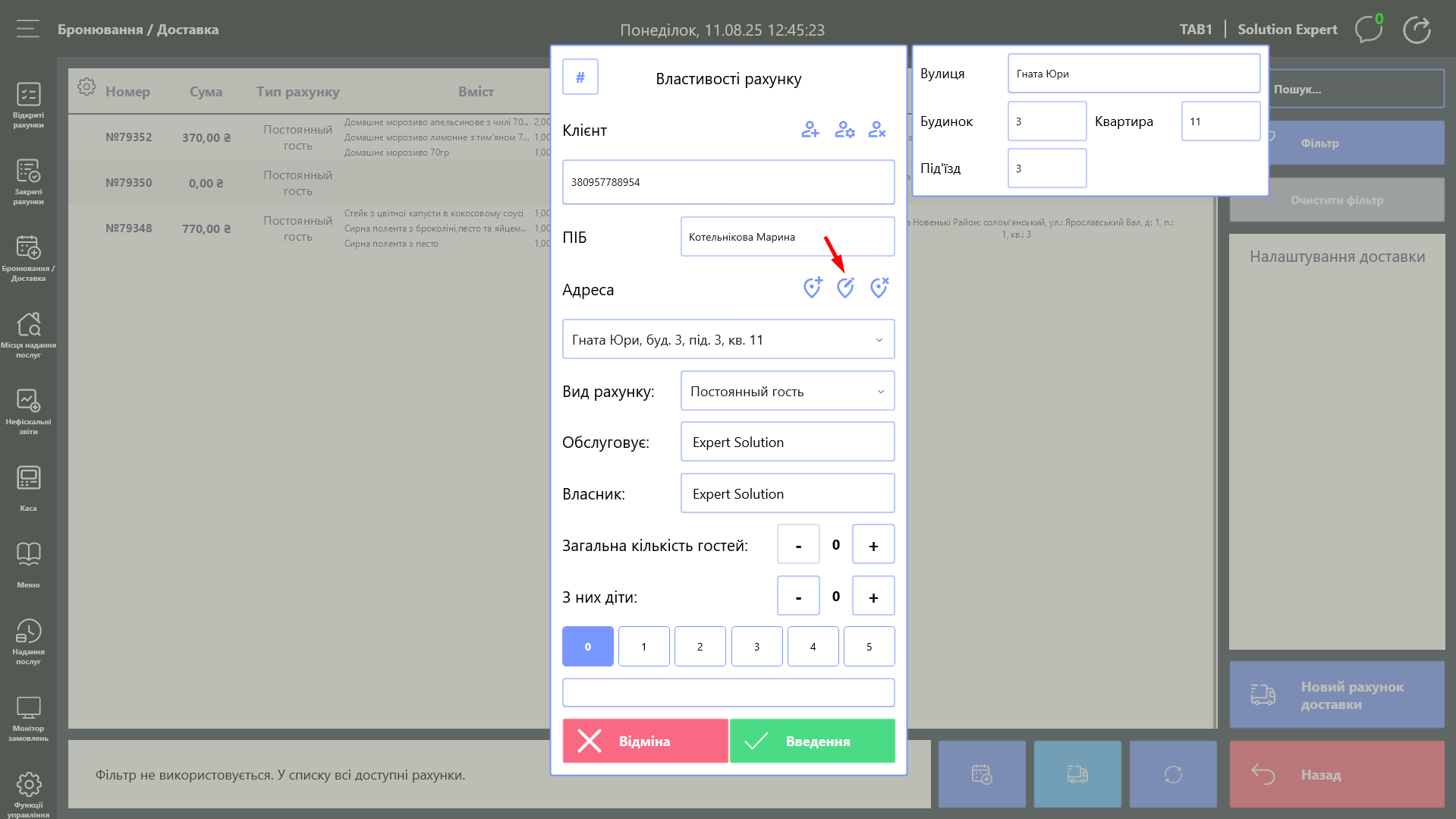Open table column settings gear
1456x819 pixels.
coord(86,87)
